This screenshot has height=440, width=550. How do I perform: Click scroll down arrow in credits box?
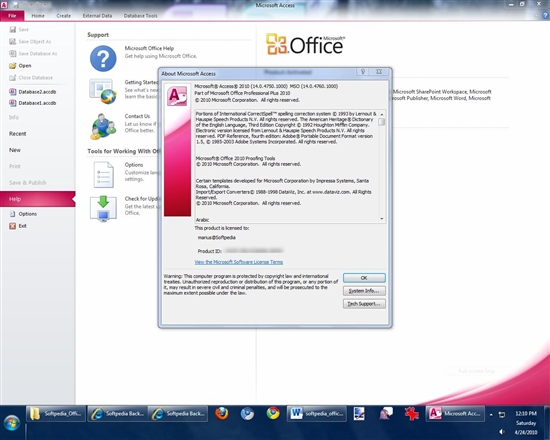(382, 219)
